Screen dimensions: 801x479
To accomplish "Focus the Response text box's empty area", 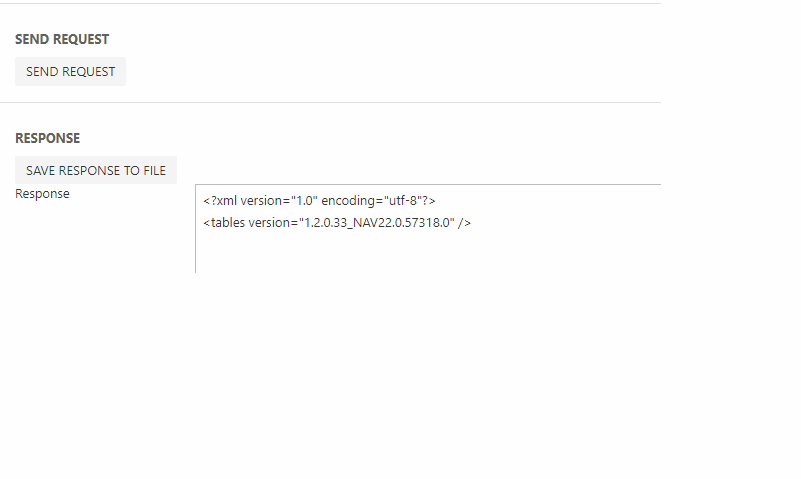I will pos(430,252).
